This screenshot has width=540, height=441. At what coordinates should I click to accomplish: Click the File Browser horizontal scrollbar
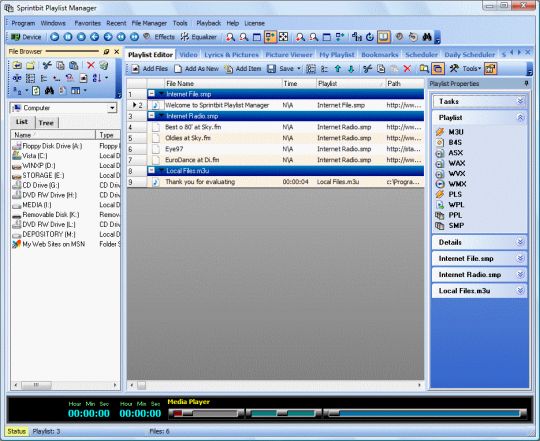pyautogui.click(x=65, y=385)
